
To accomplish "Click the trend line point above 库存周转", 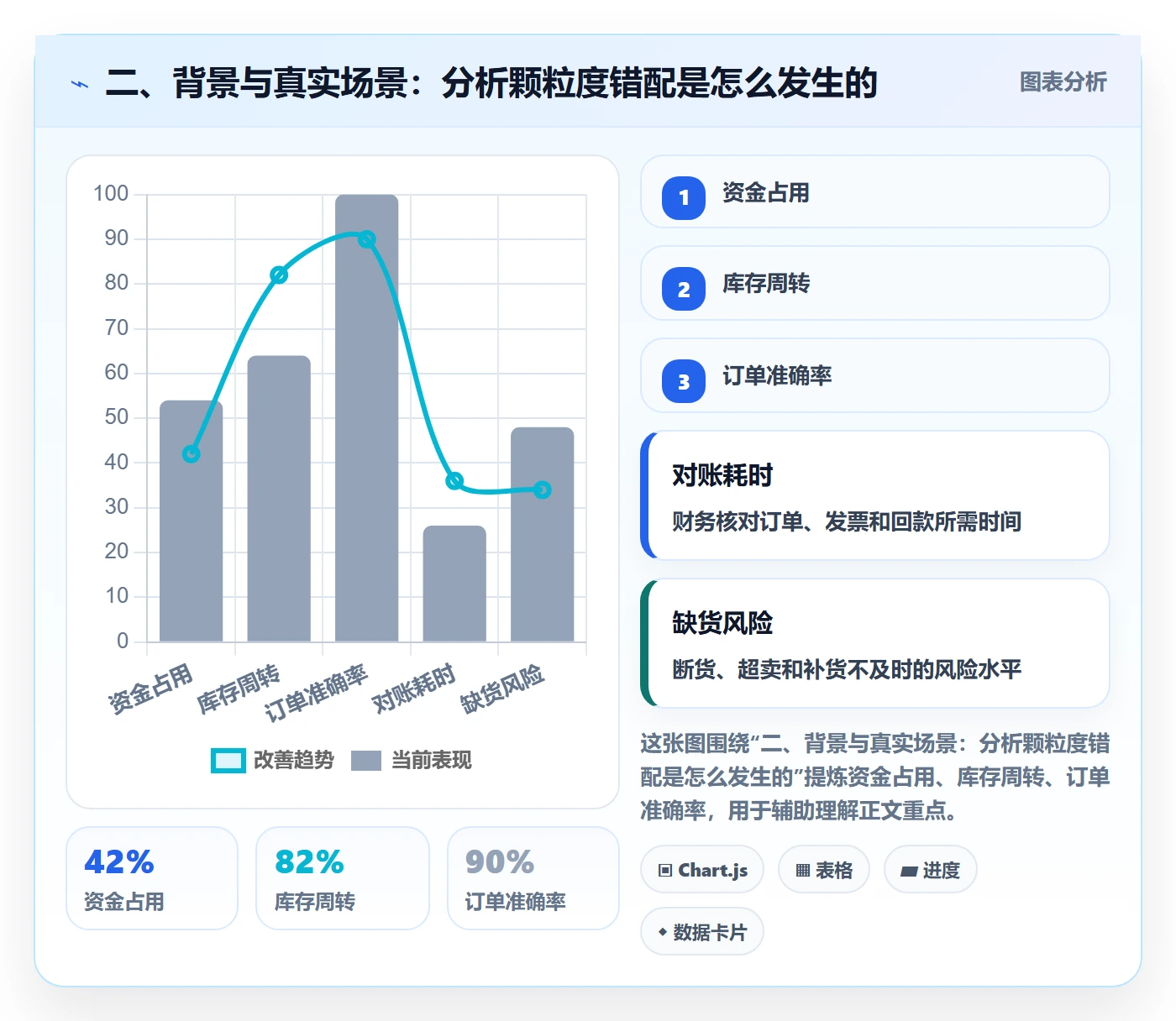I will (x=279, y=275).
